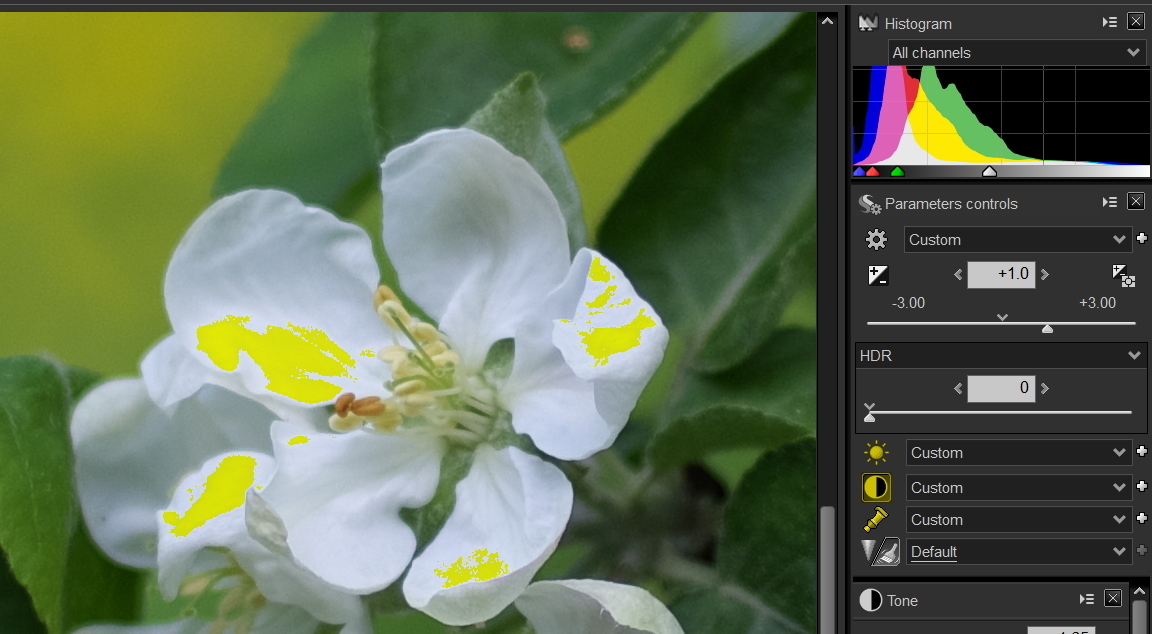Click the sharpness and noise reduction icon

(x=880, y=552)
